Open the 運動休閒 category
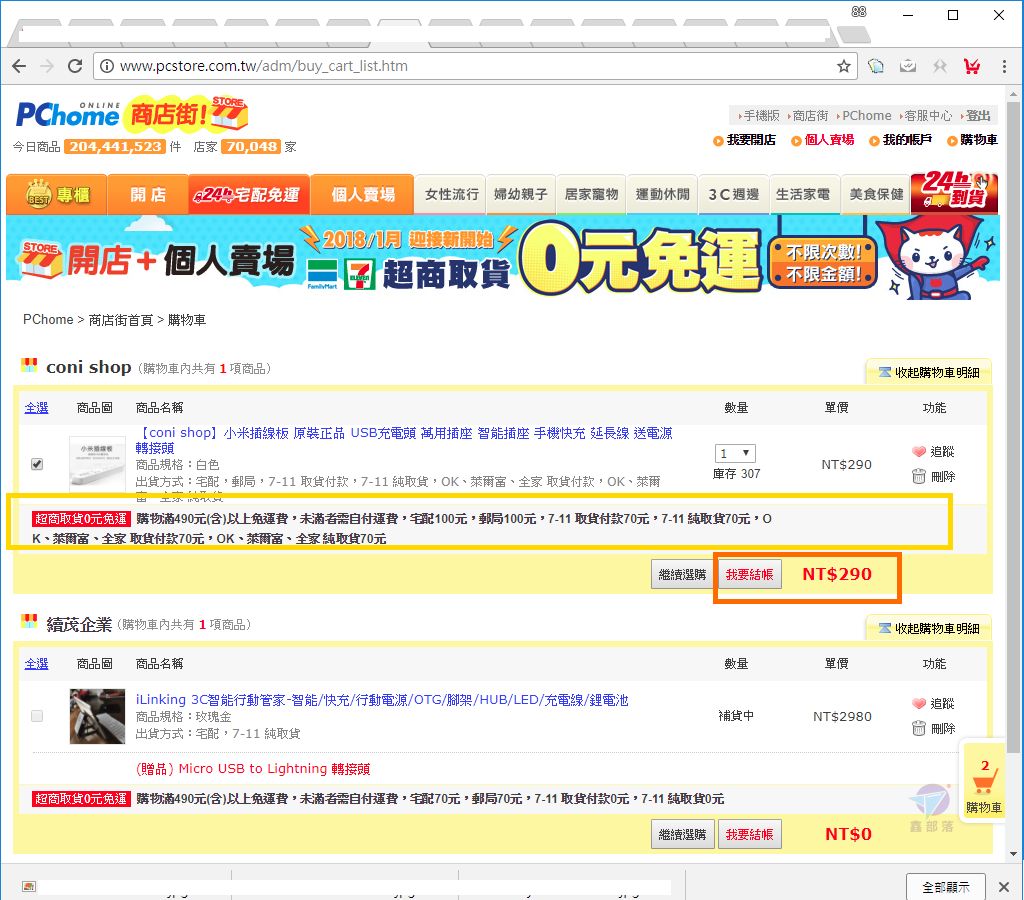The image size is (1024, 900). coord(662,195)
